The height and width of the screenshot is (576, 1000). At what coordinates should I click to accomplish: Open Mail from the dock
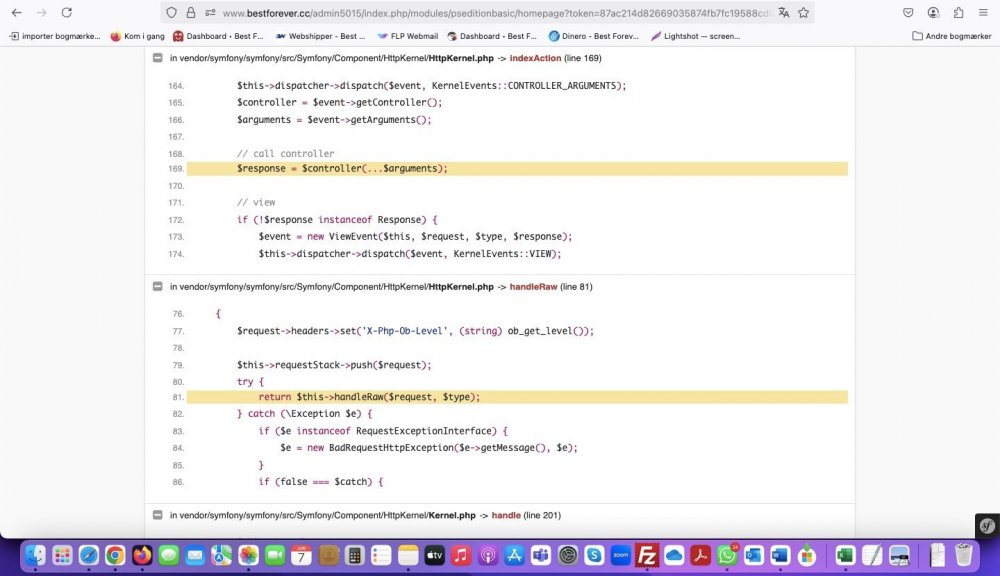[x=195, y=556]
